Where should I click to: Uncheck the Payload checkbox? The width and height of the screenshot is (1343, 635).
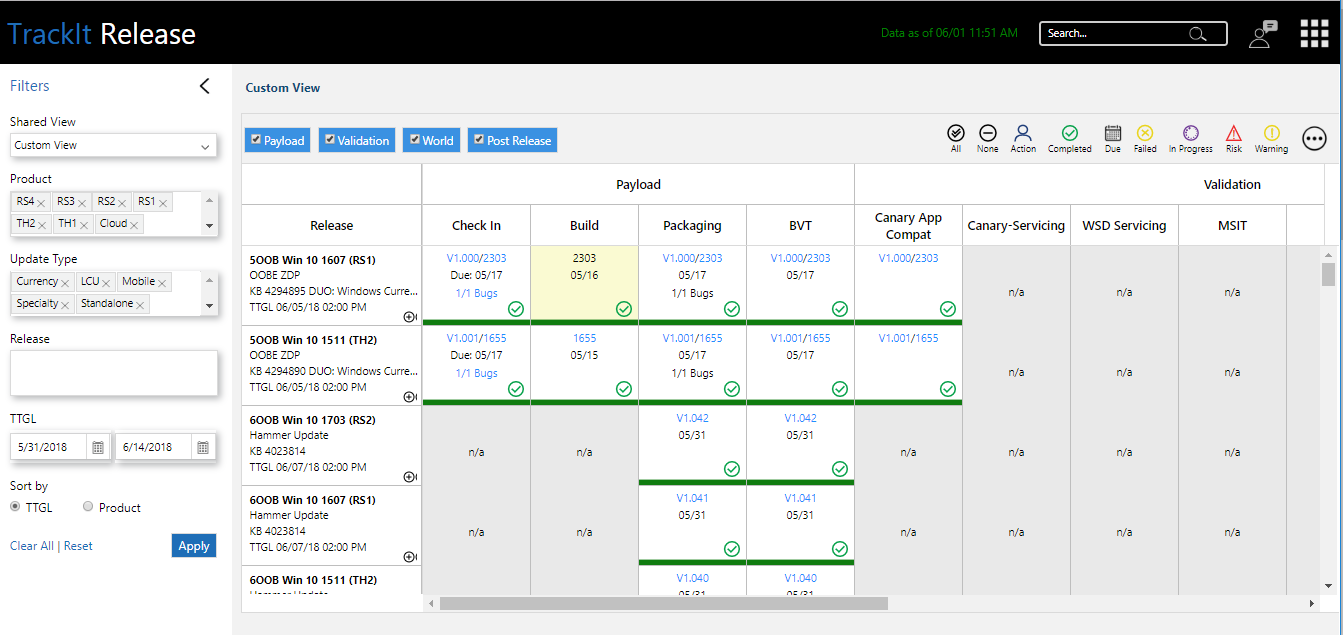[256, 140]
